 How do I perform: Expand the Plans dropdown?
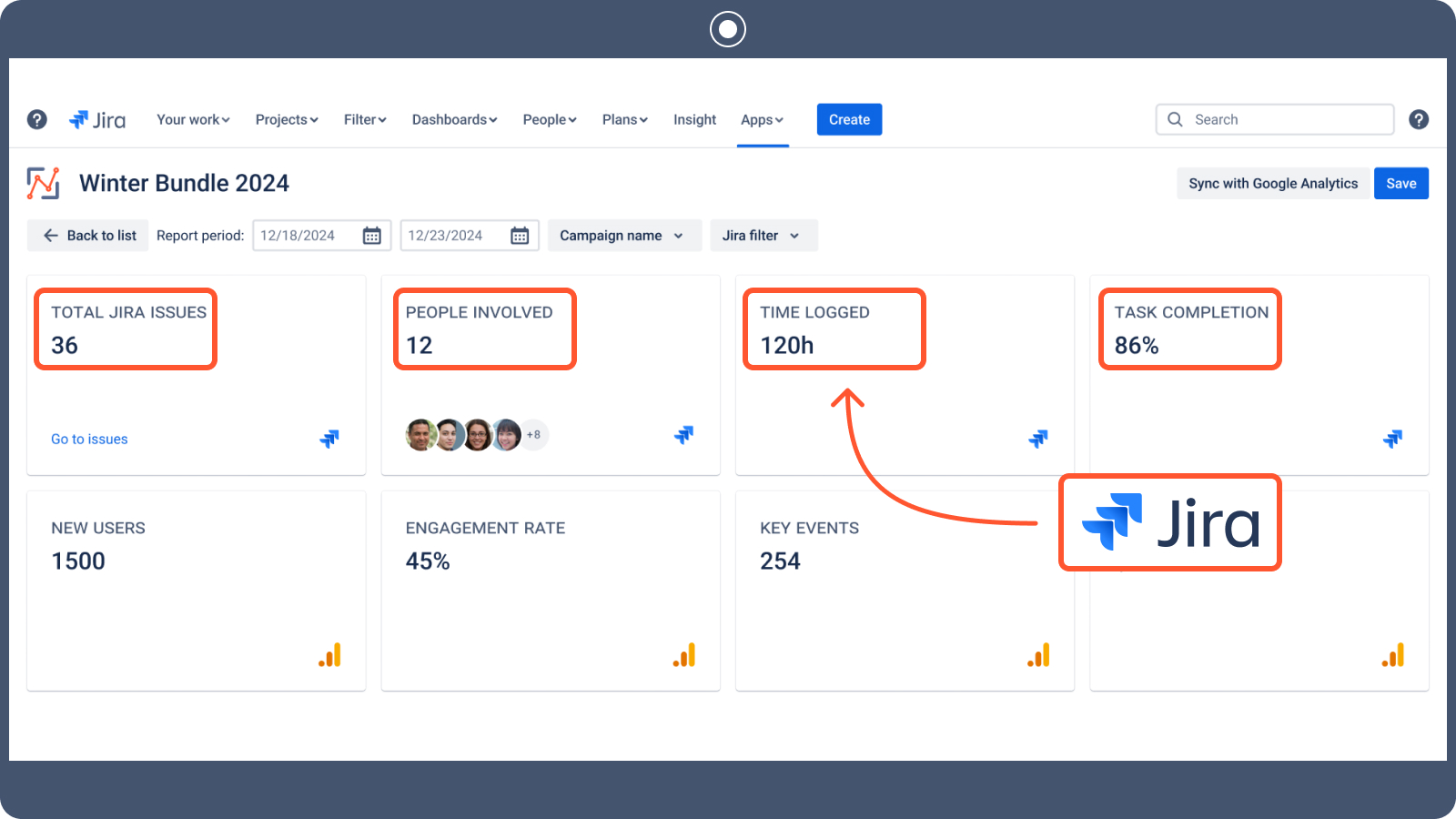625,119
